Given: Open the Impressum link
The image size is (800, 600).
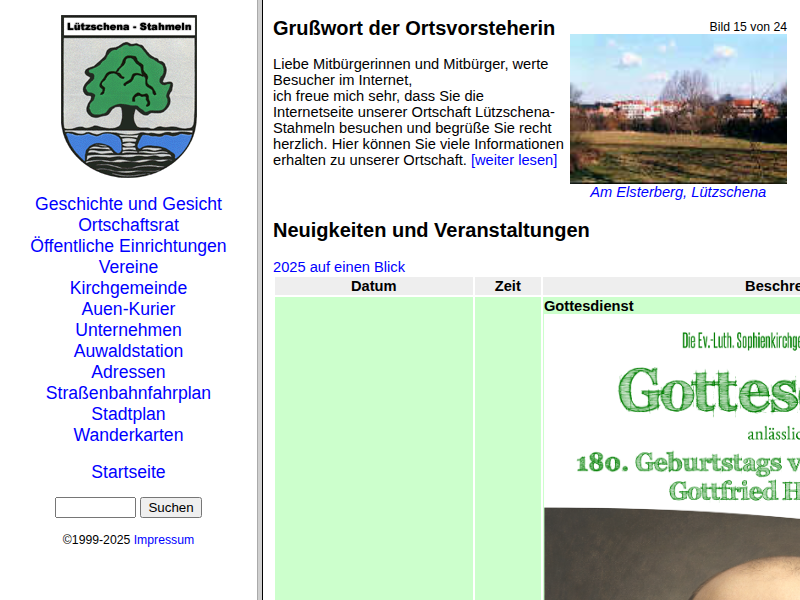Looking at the screenshot, I should (x=164, y=539).
